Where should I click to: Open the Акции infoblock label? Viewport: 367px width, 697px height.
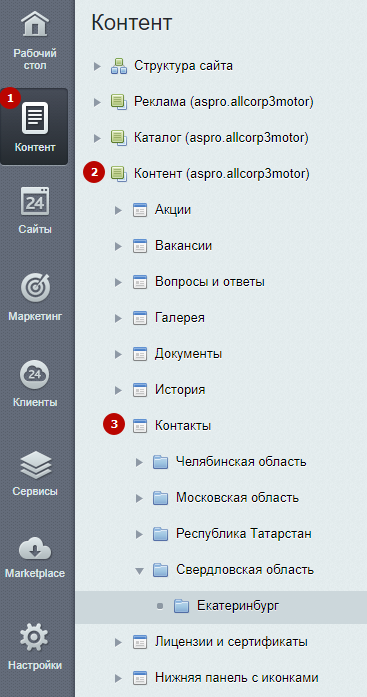(173, 210)
